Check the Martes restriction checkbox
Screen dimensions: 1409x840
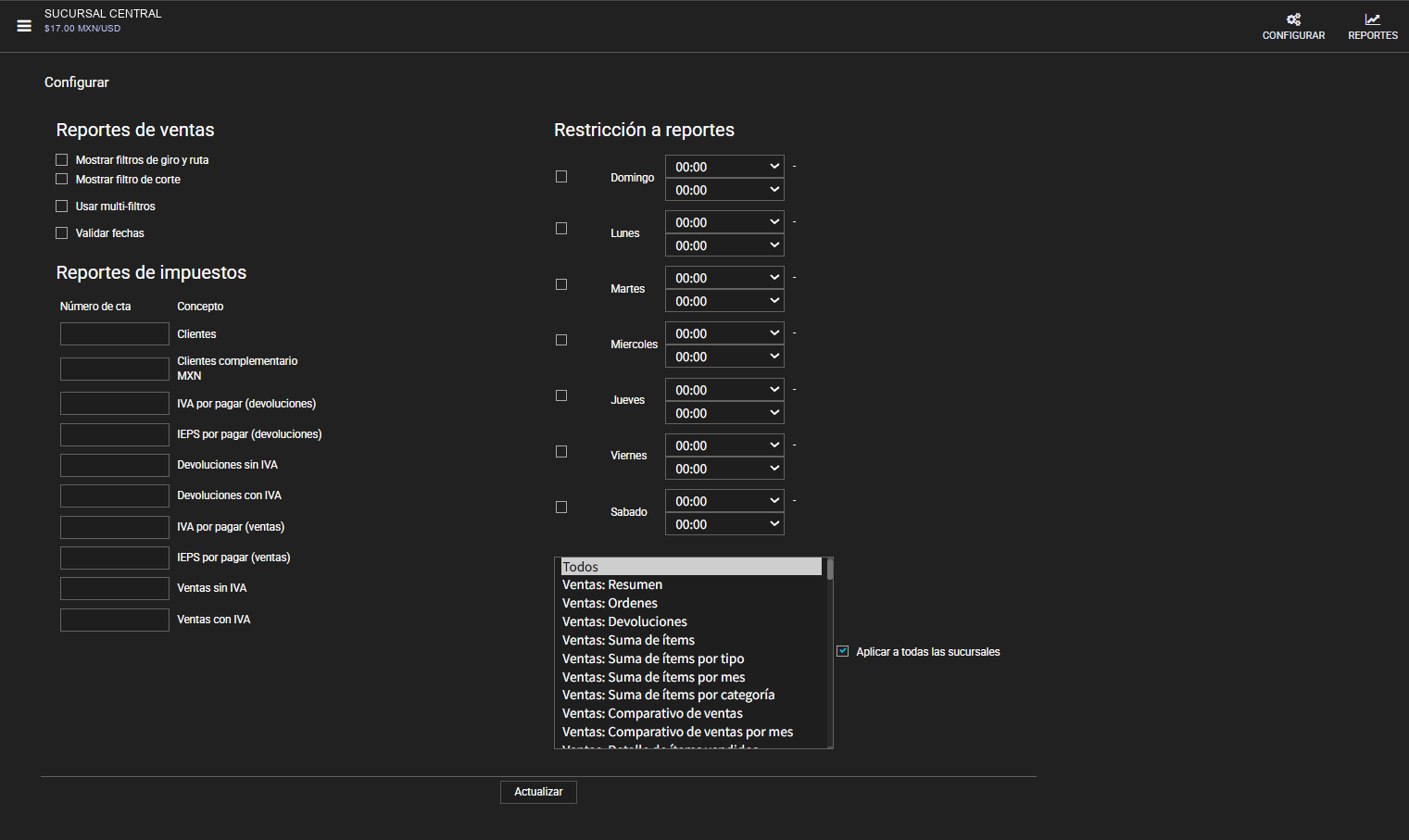point(561,285)
